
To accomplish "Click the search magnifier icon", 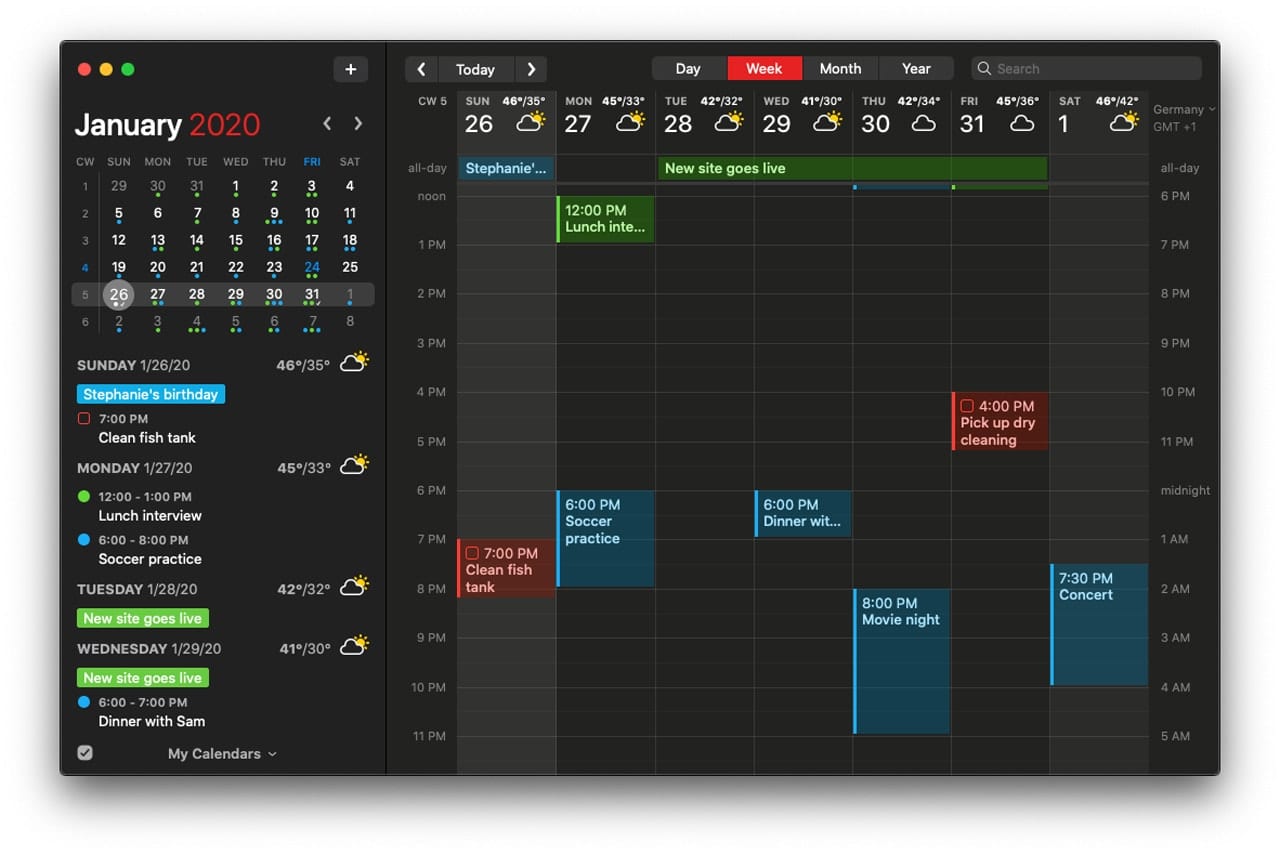I will (985, 69).
